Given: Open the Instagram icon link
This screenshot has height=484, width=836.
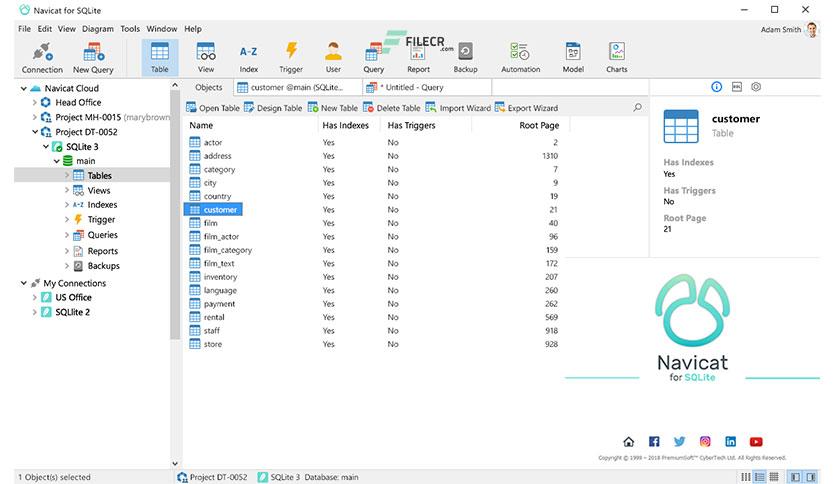Looking at the screenshot, I should [705, 441].
